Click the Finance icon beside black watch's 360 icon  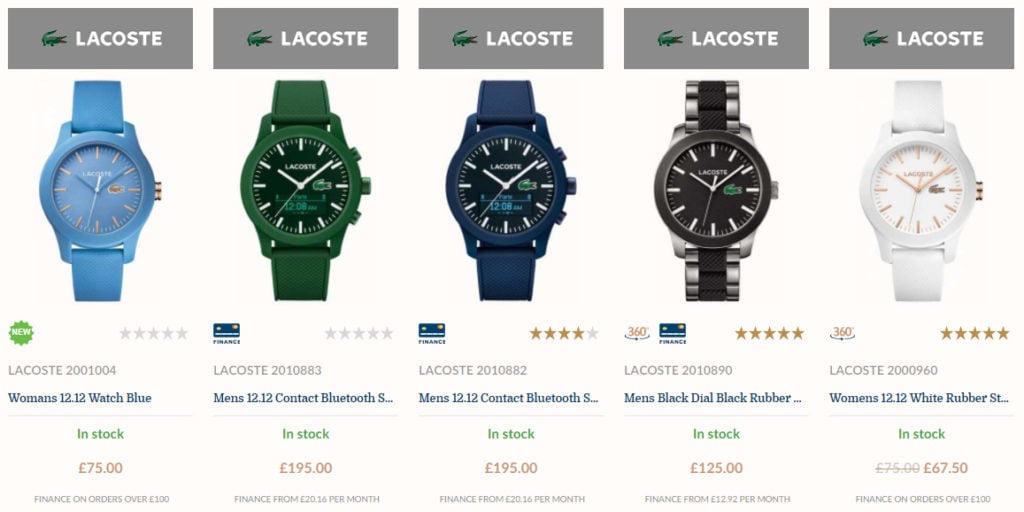coord(672,334)
